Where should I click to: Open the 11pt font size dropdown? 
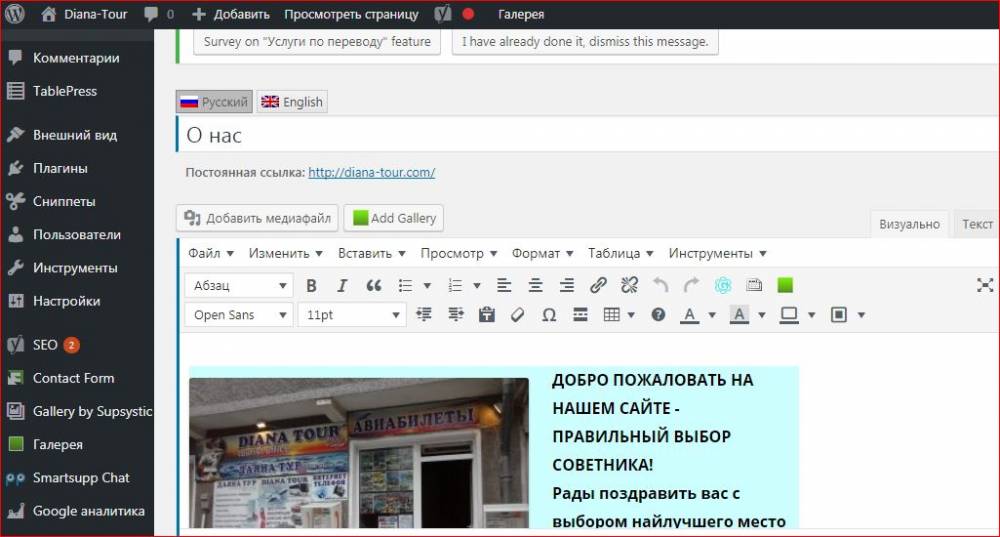[352, 314]
